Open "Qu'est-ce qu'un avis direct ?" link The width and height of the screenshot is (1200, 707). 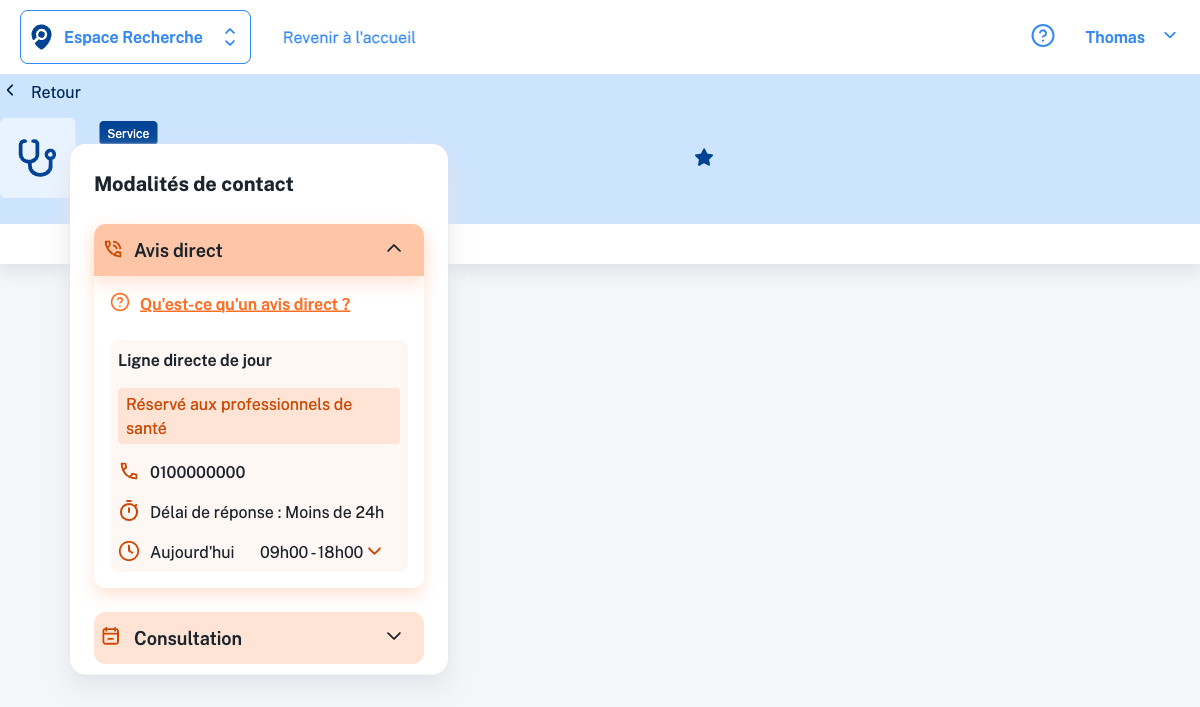coord(245,304)
